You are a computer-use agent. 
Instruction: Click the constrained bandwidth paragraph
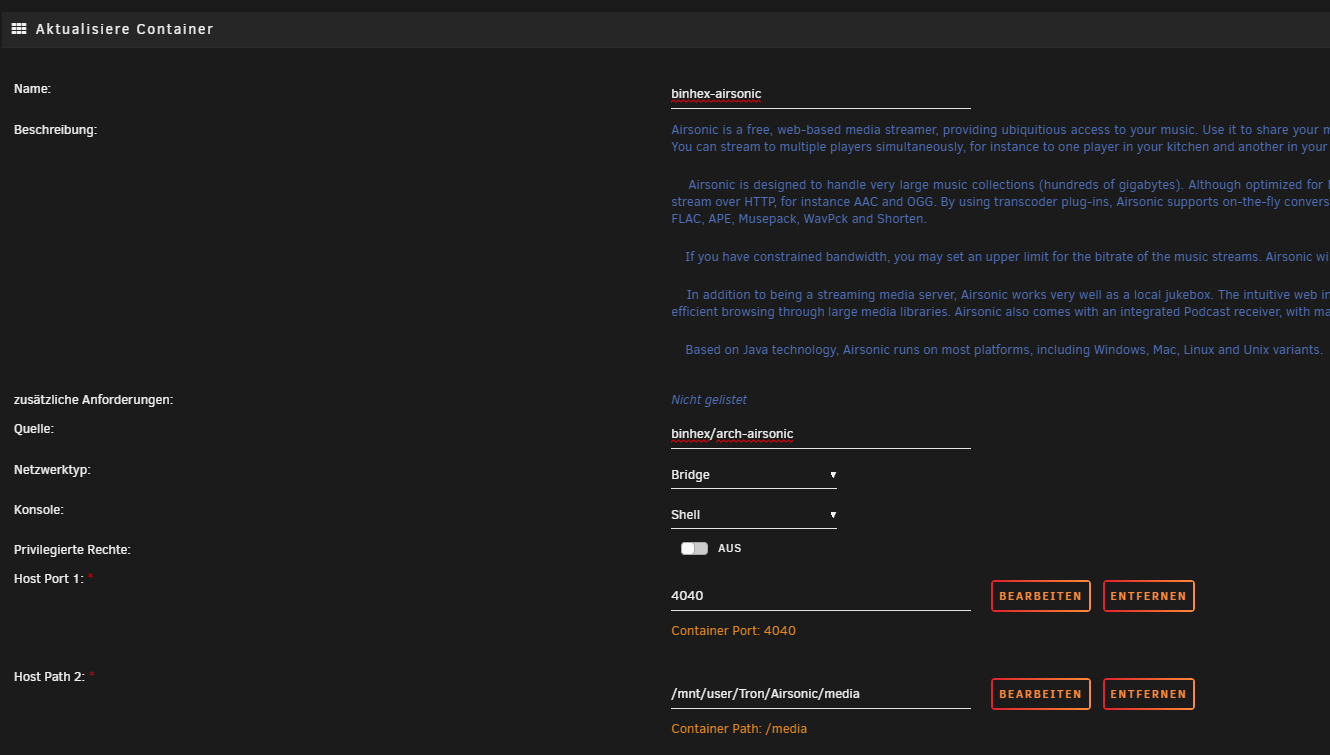tap(1007, 257)
